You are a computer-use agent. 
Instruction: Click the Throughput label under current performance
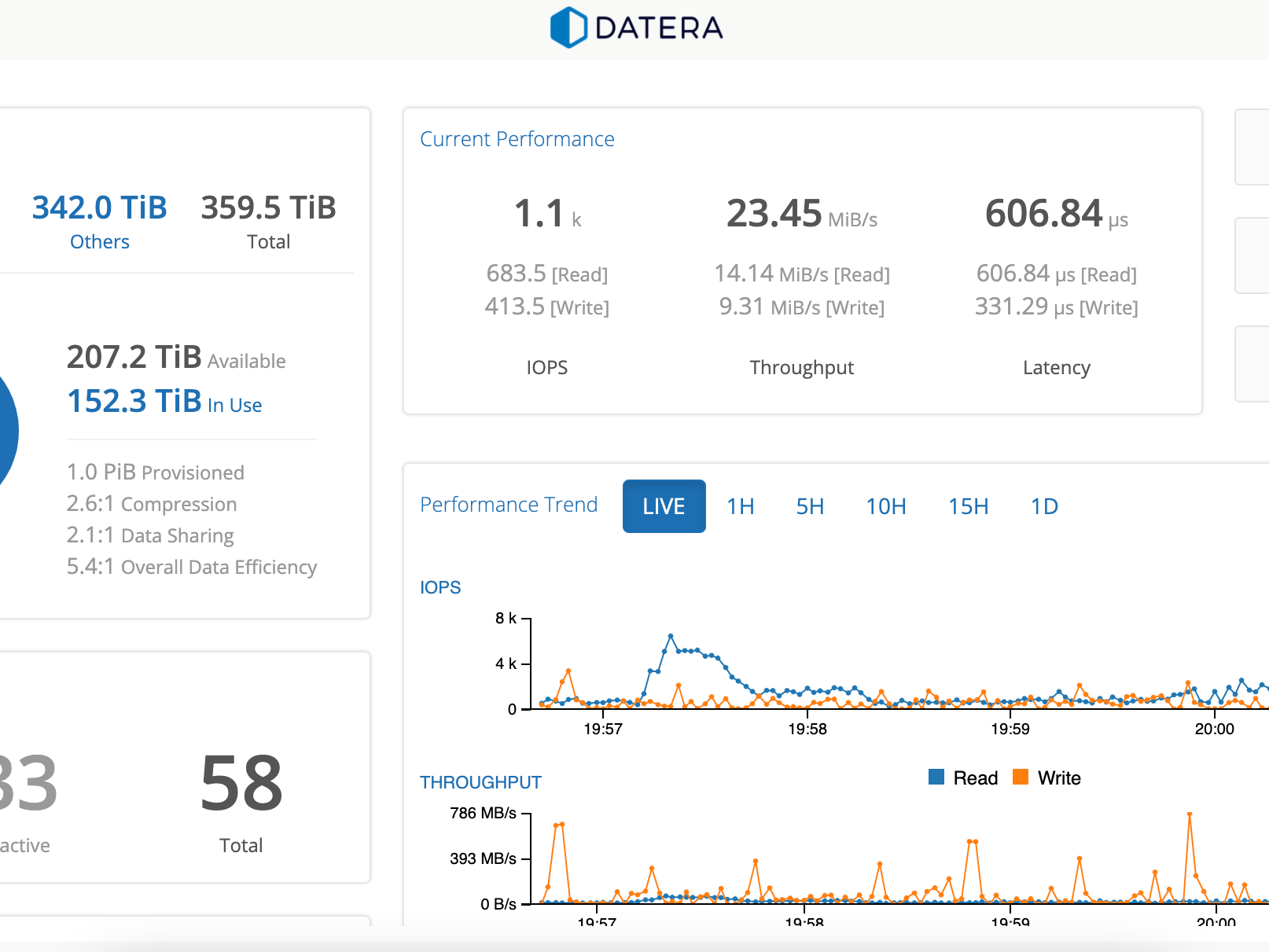[802, 368]
